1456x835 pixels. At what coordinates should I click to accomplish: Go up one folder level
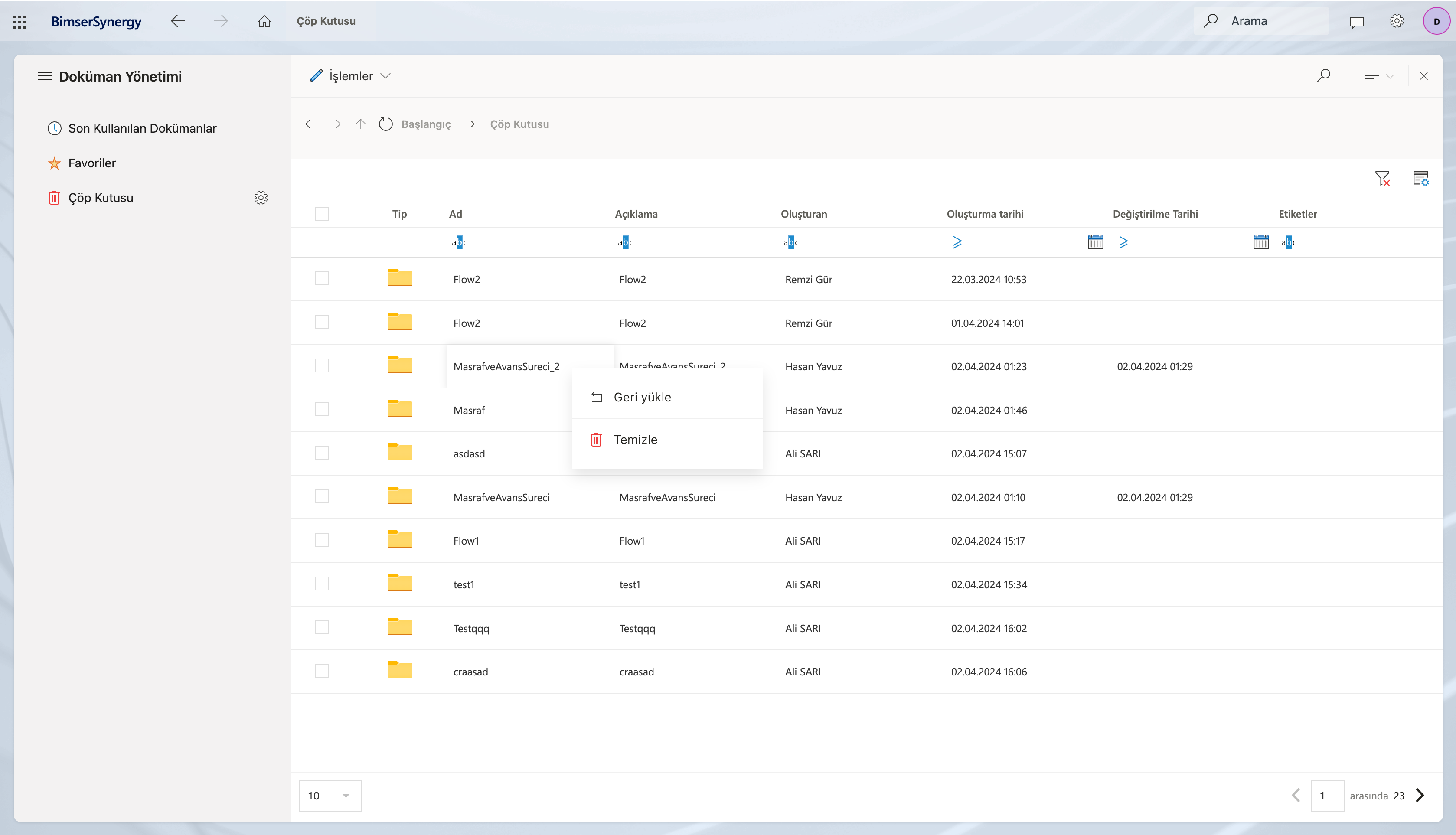click(361, 124)
